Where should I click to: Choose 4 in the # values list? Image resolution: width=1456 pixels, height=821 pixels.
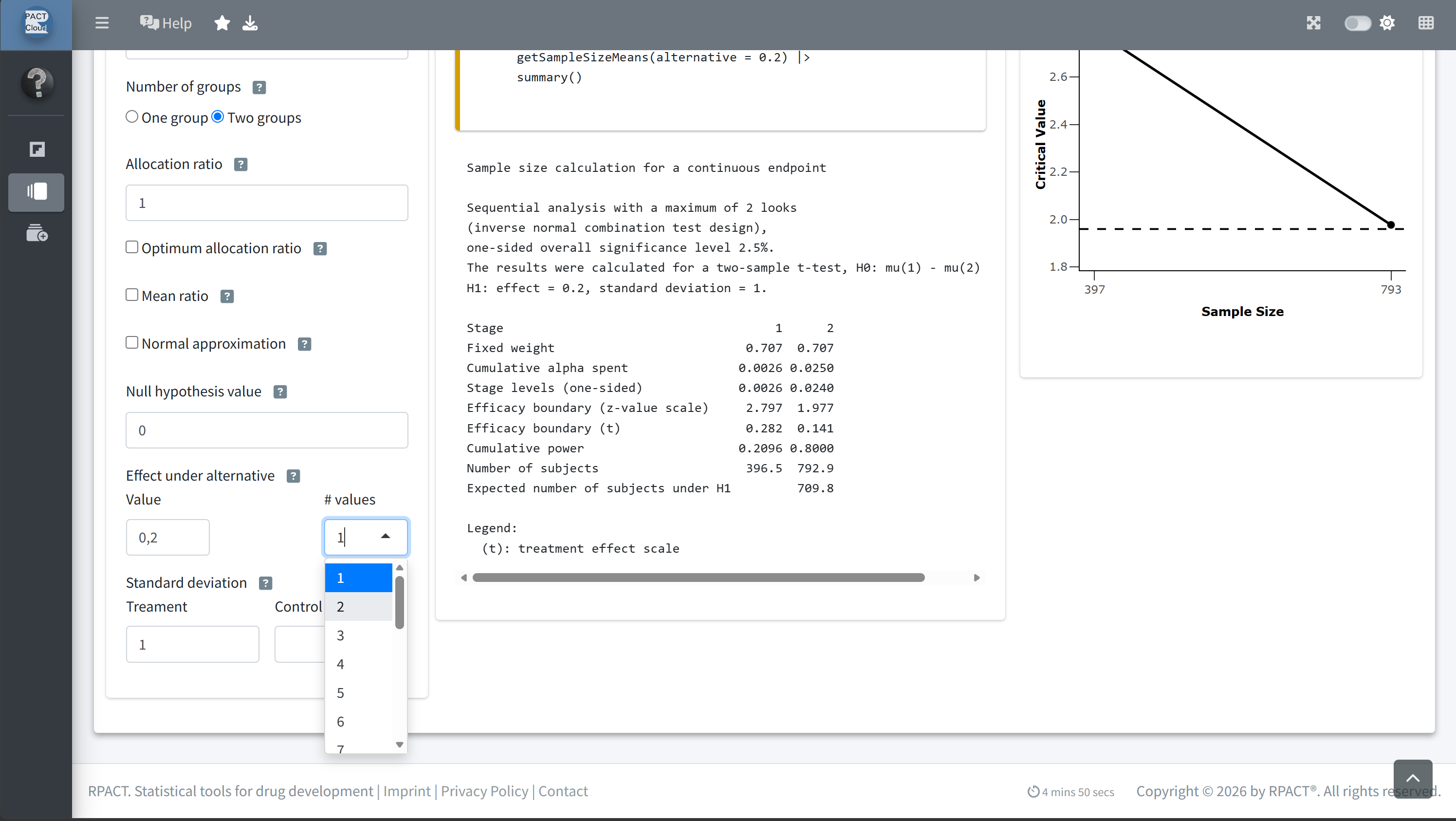pos(358,664)
